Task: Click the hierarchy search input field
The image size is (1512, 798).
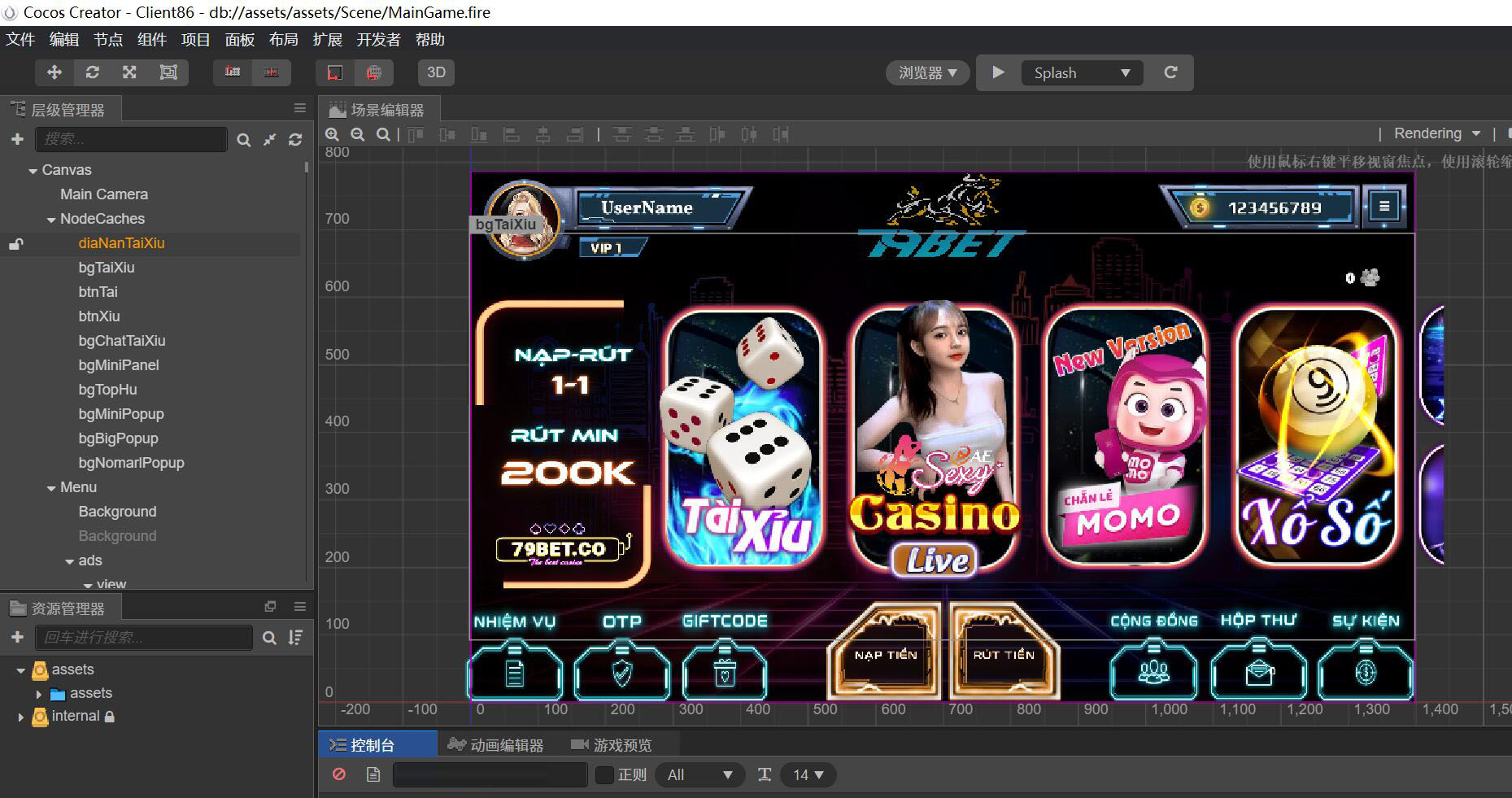Action: pyautogui.click(x=130, y=139)
